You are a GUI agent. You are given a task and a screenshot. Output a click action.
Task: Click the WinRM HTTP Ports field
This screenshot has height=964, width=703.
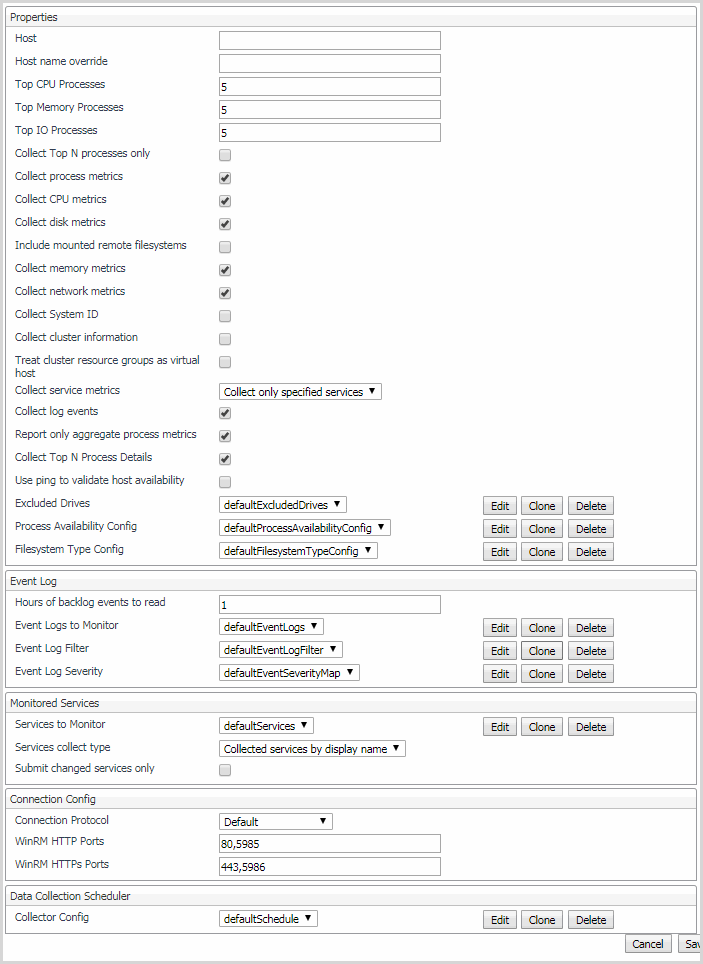(x=330, y=844)
